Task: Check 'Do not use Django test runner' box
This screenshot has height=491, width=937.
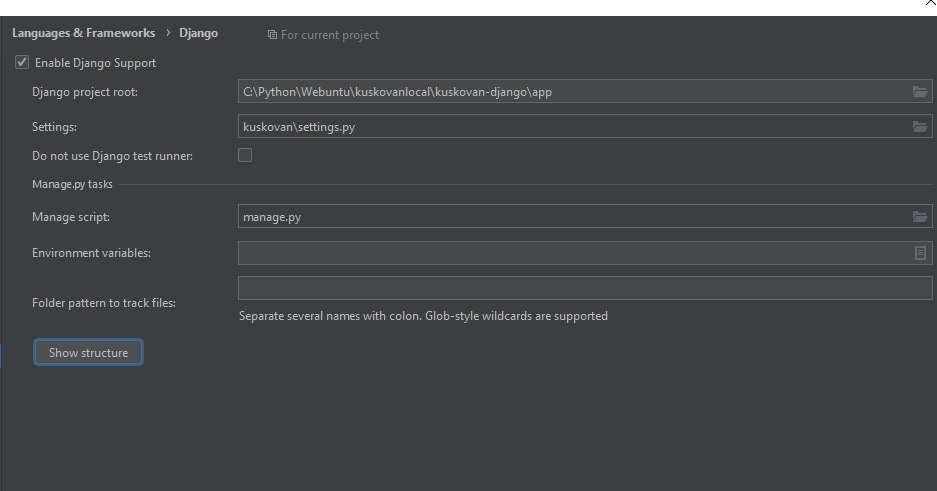Action: 245,155
